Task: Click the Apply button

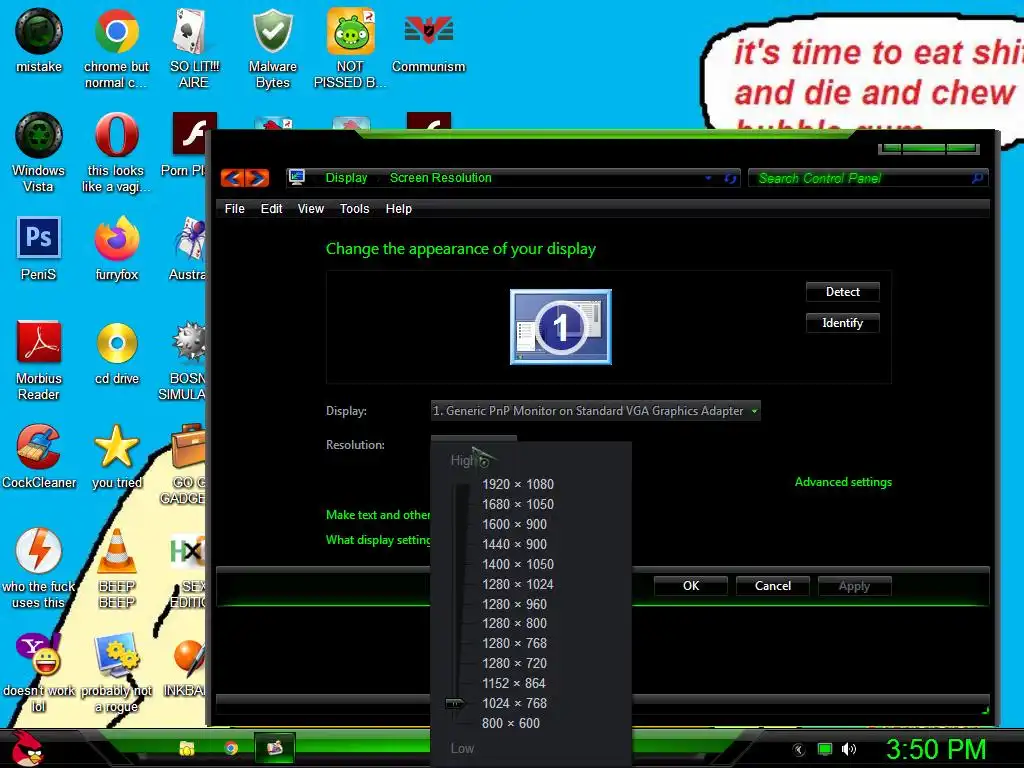Action: (854, 586)
